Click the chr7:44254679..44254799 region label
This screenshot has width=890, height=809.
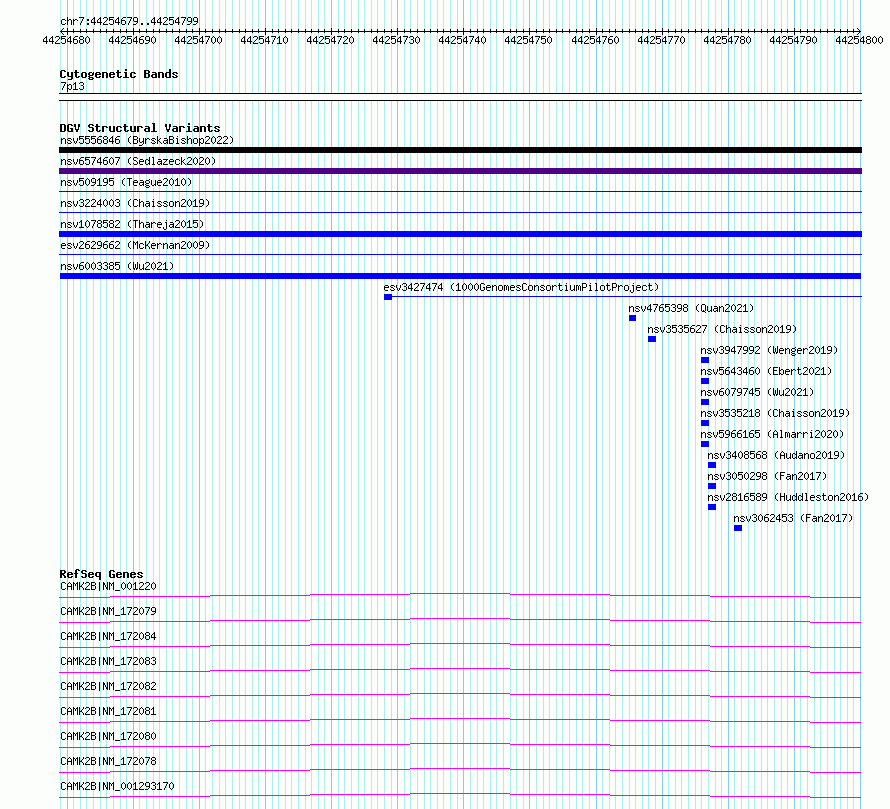pyautogui.click(x=129, y=21)
